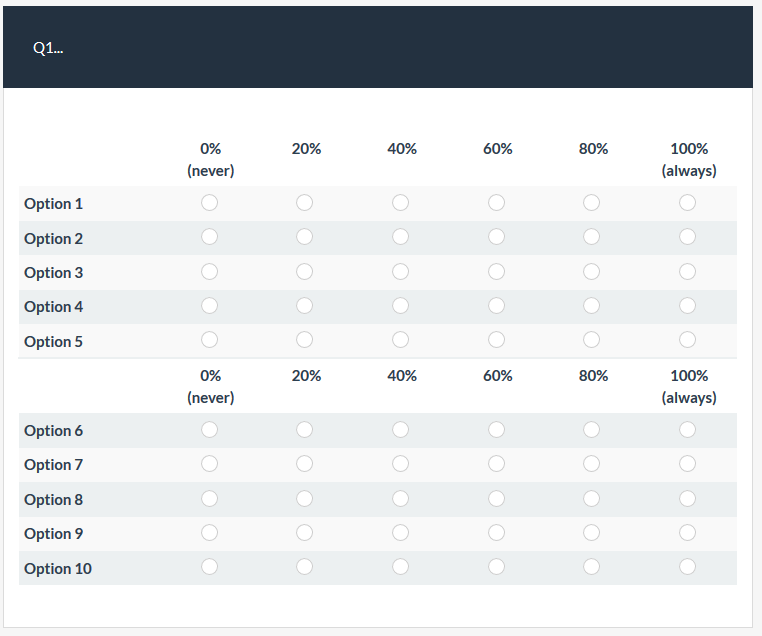Select 0% (never) for Option 1
The width and height of the screenshot is (762, 636).
point(209,203)
